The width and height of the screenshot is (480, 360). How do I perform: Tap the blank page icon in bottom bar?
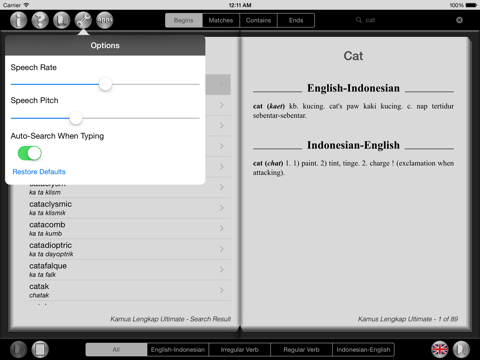pyautogui.click(x=40, y=349)
